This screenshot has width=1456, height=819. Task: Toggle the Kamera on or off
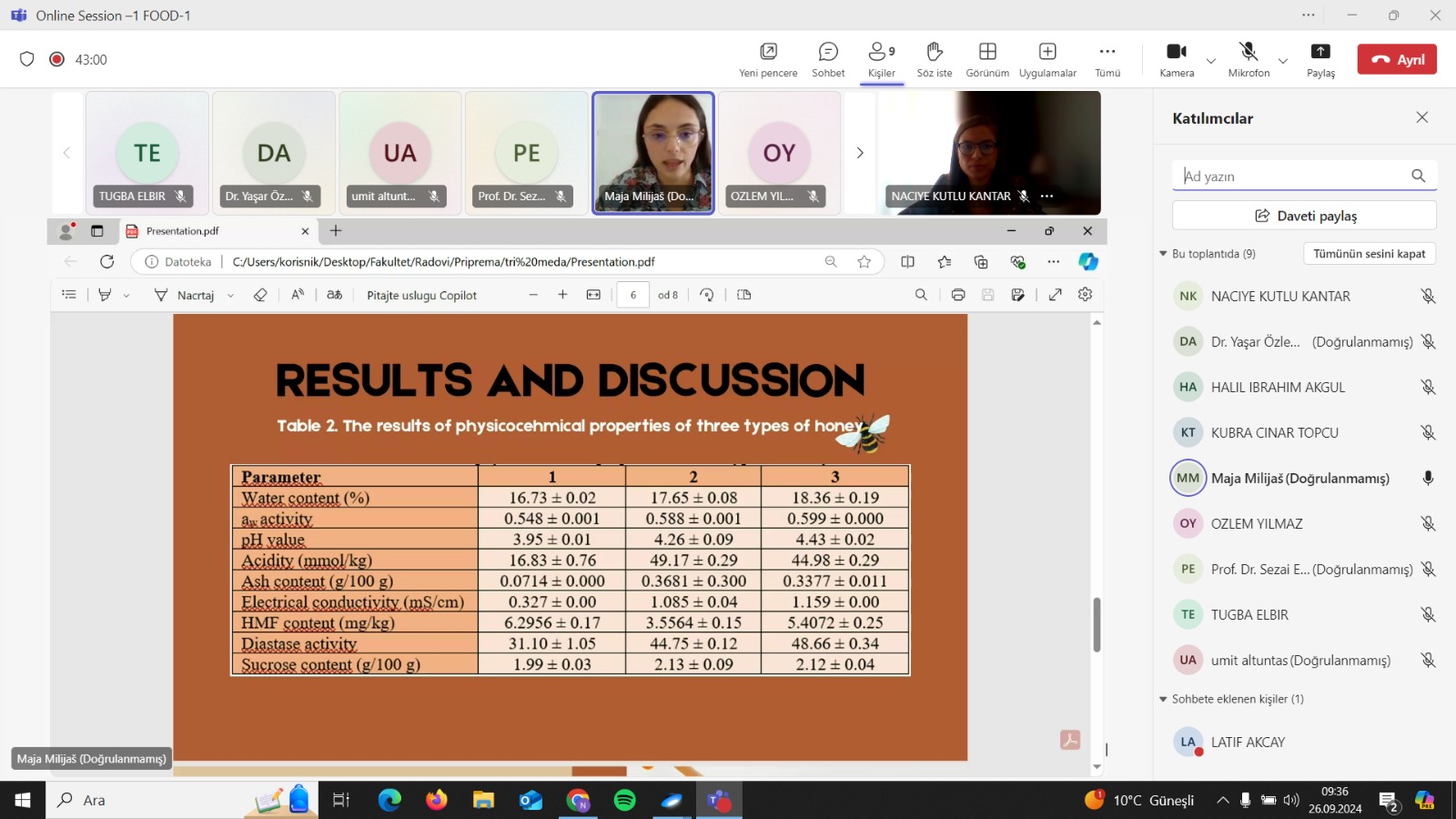click(x=1177, y=59)
